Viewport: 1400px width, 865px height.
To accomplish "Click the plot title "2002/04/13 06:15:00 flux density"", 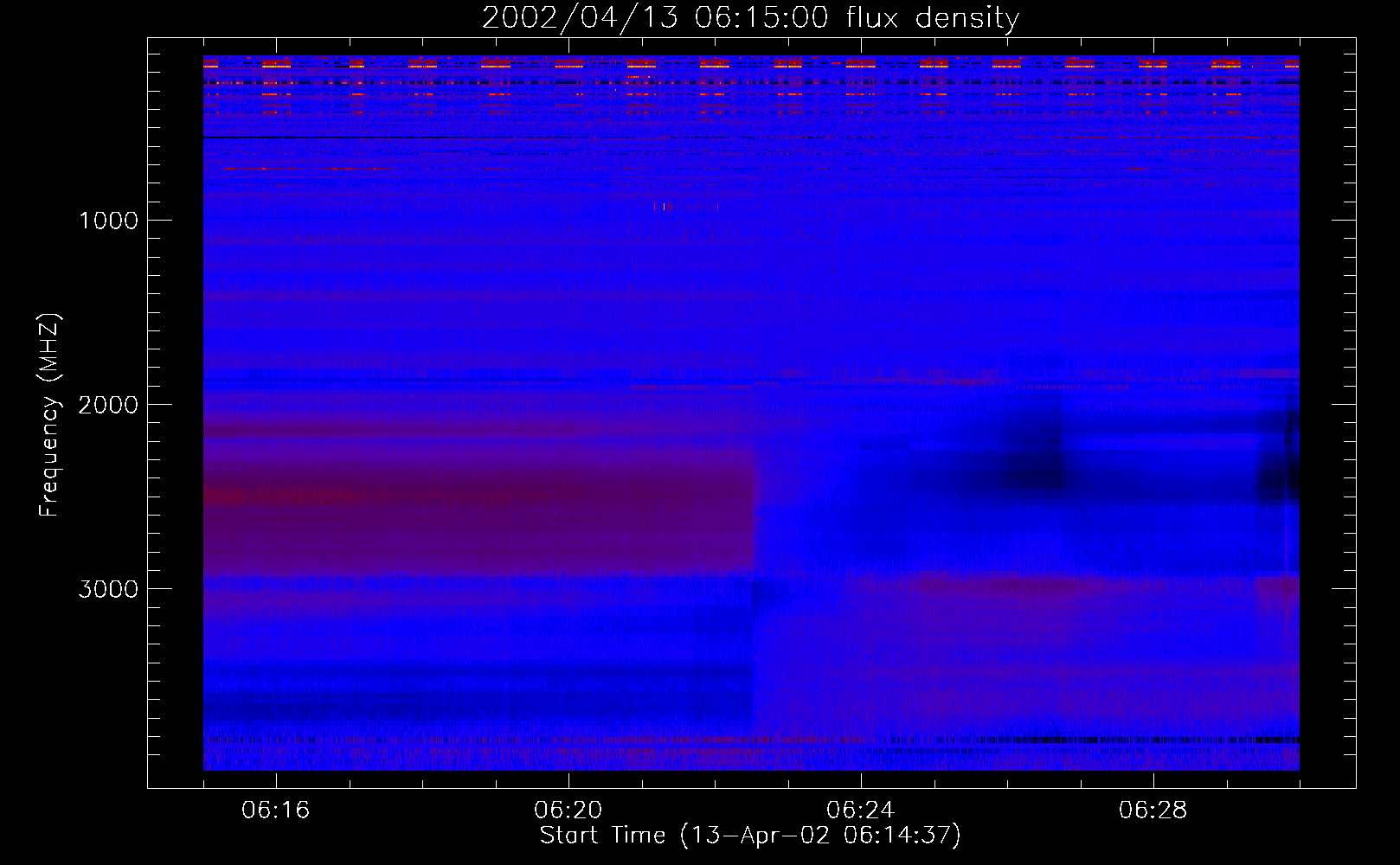I will click(750, 18).
